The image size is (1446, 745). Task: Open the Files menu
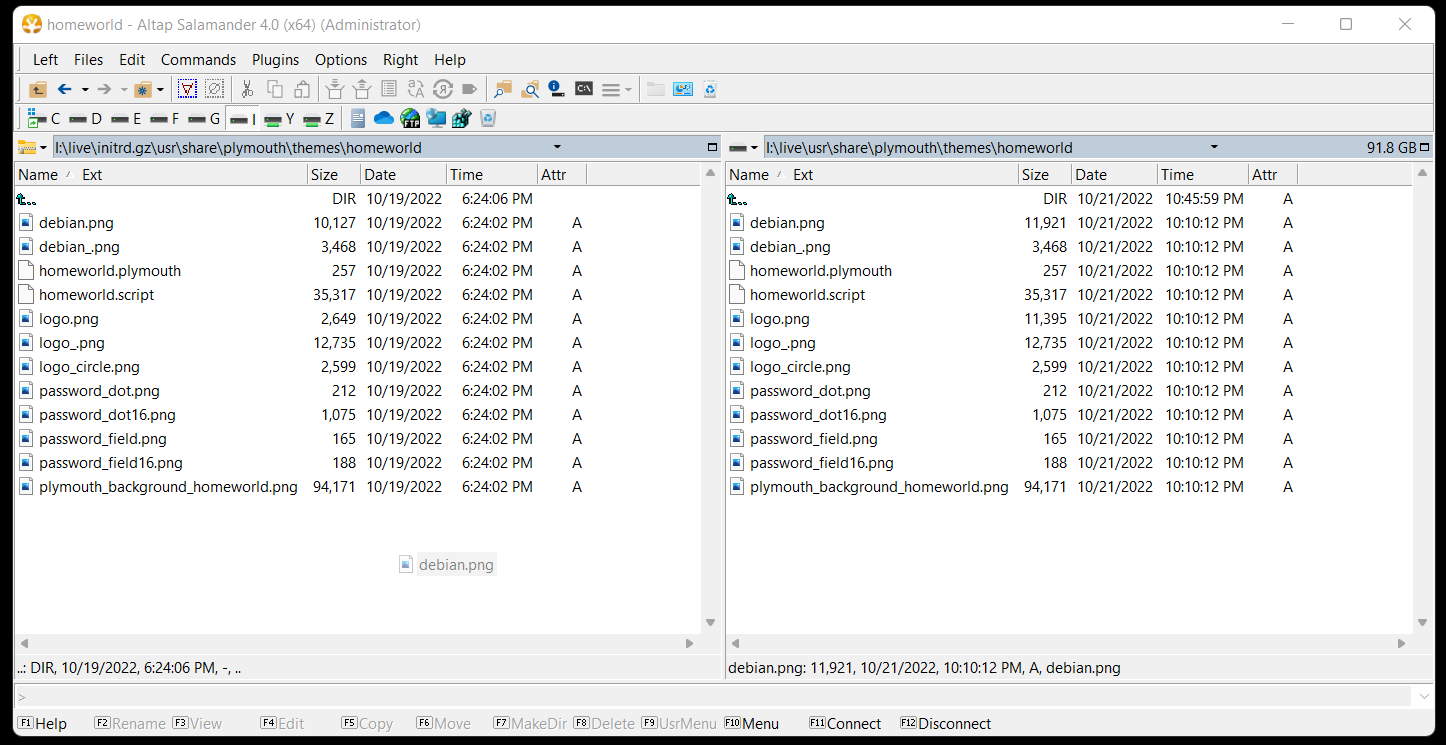pyautogui.click(x=89, y=60)
